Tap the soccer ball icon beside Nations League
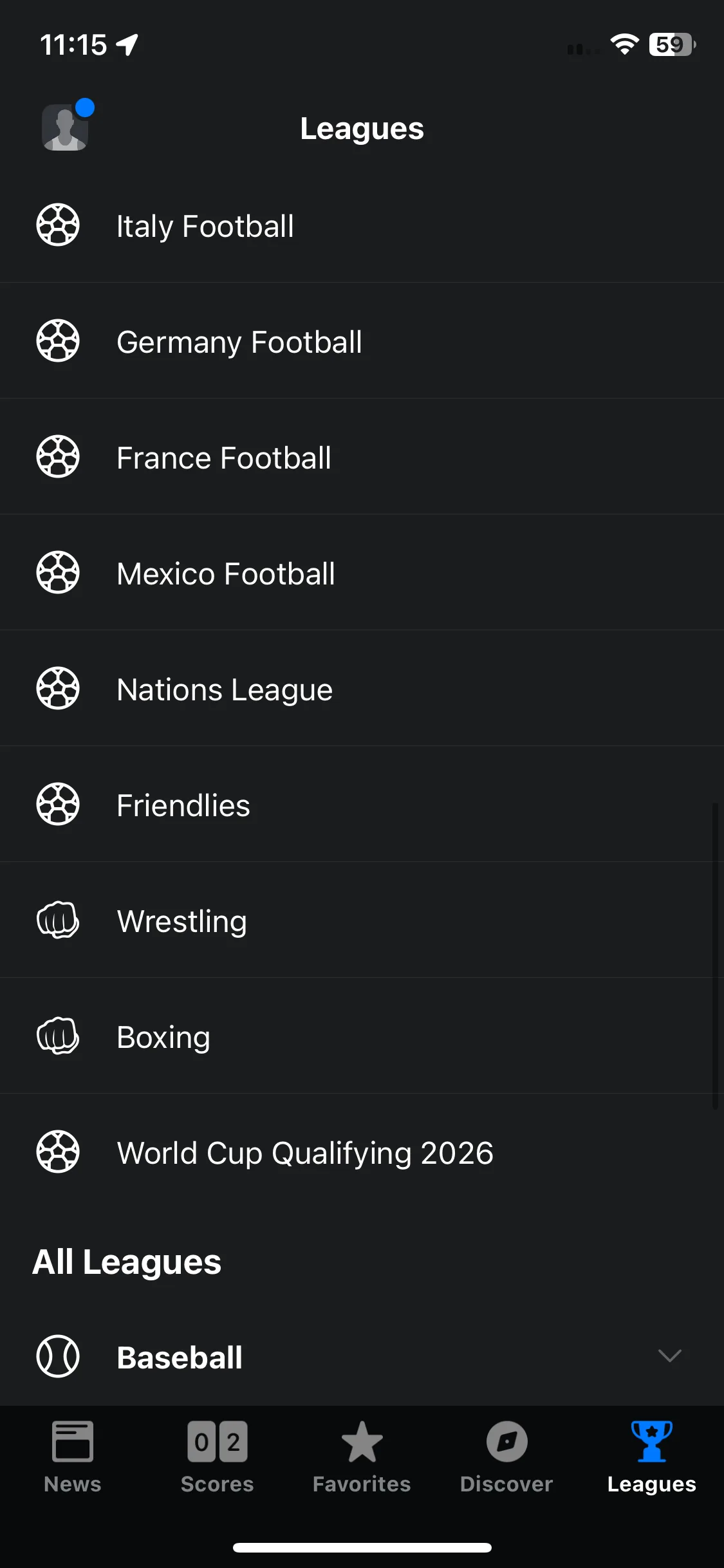This screenshot has height=1568, width=724. coord(58,688)
